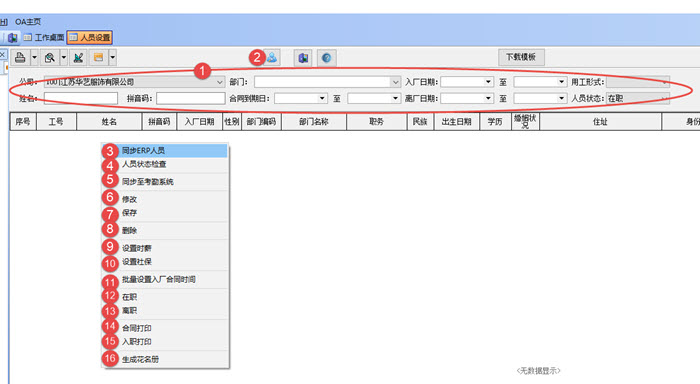This screenshot has width=700, height=384.
Task: Click the 部门编码 column header
Action: click(261, 121)
